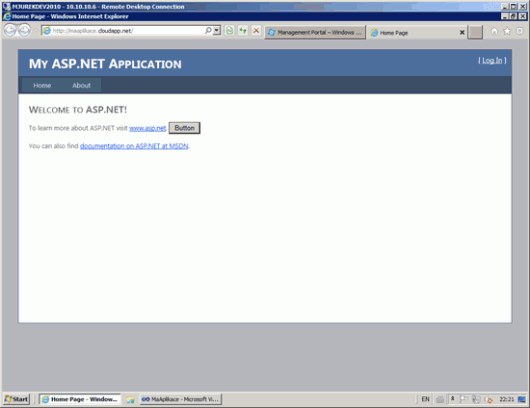The height and width of the screenshot is (408, 530).
Task: Go back with the browser back arrow
Action: pyautogui.click(x=10, y=31)
